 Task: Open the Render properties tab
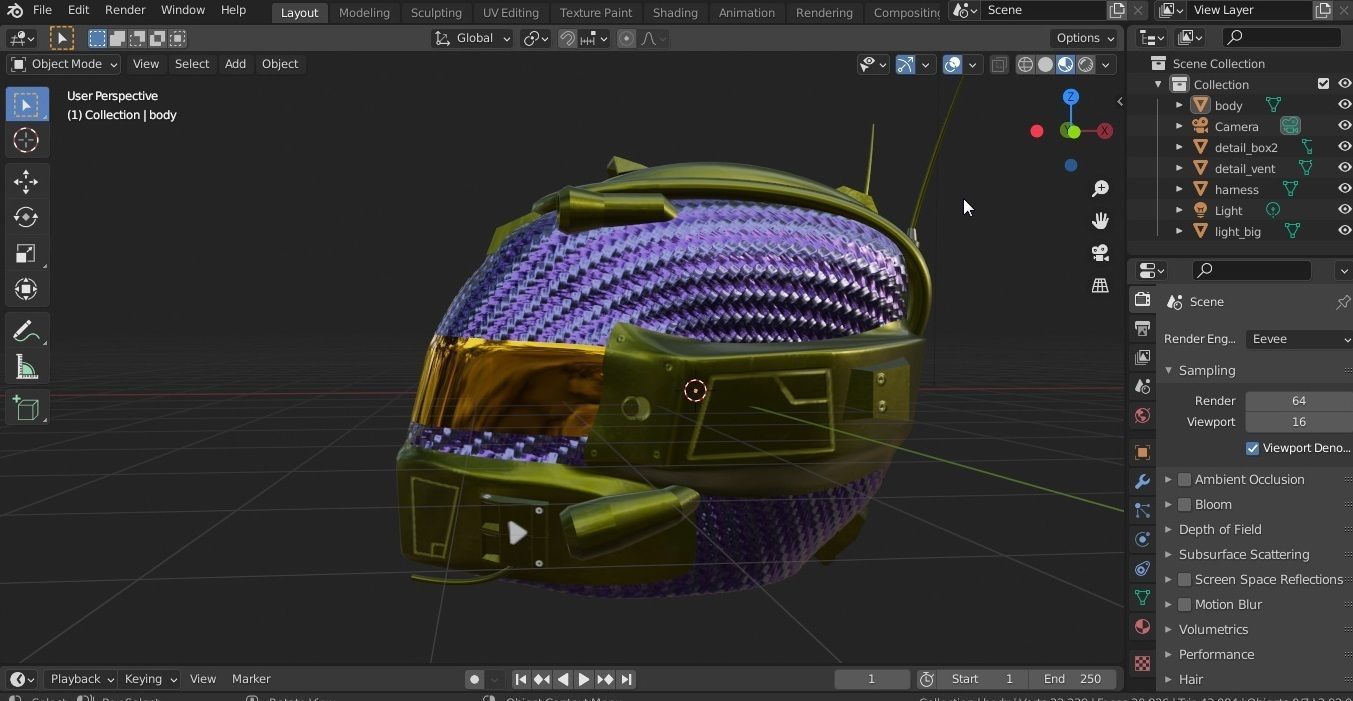[1142, 300]
